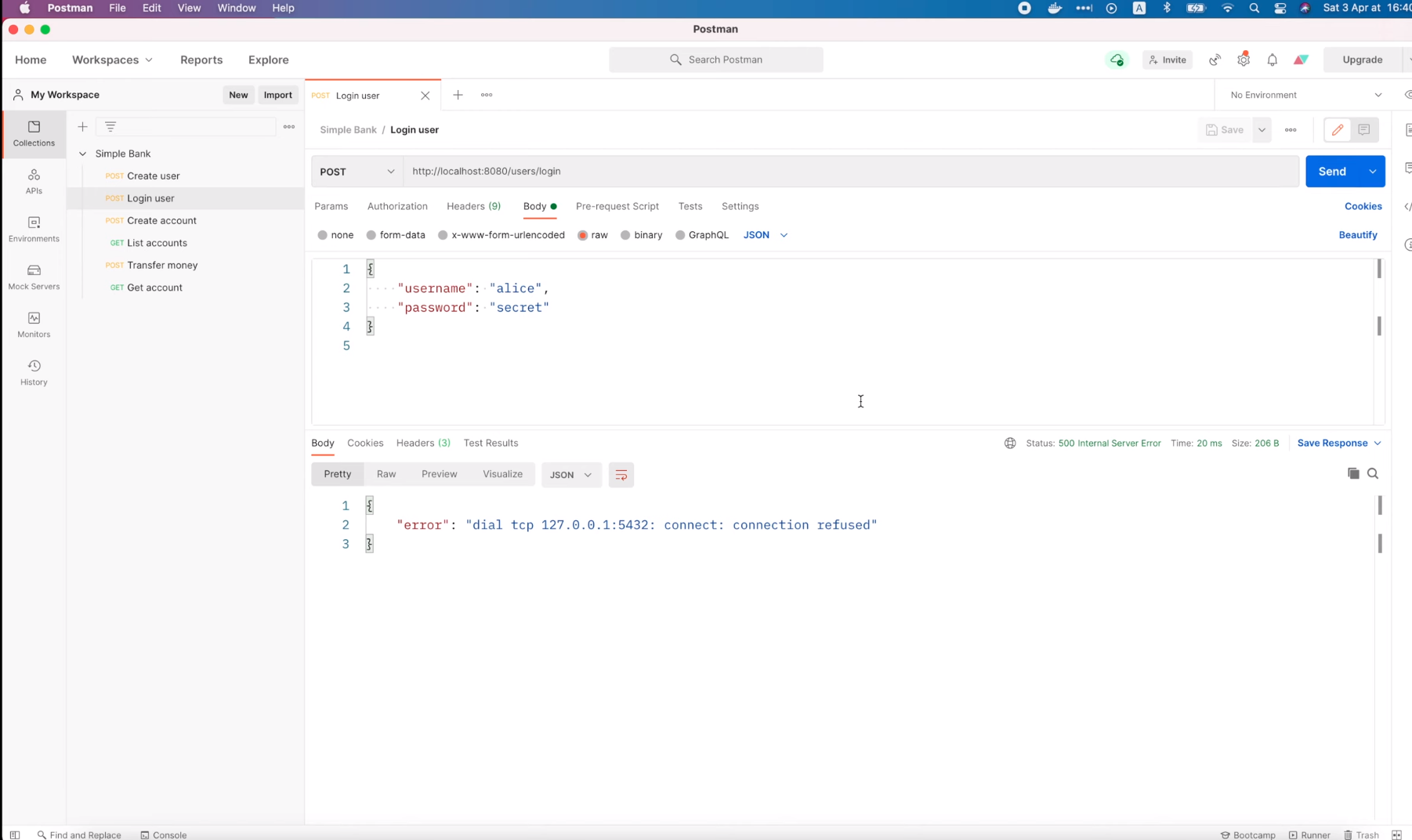Open the Send button arrow dropdown
This screenshot has height=840, width=1412.
pos(1373,172)
